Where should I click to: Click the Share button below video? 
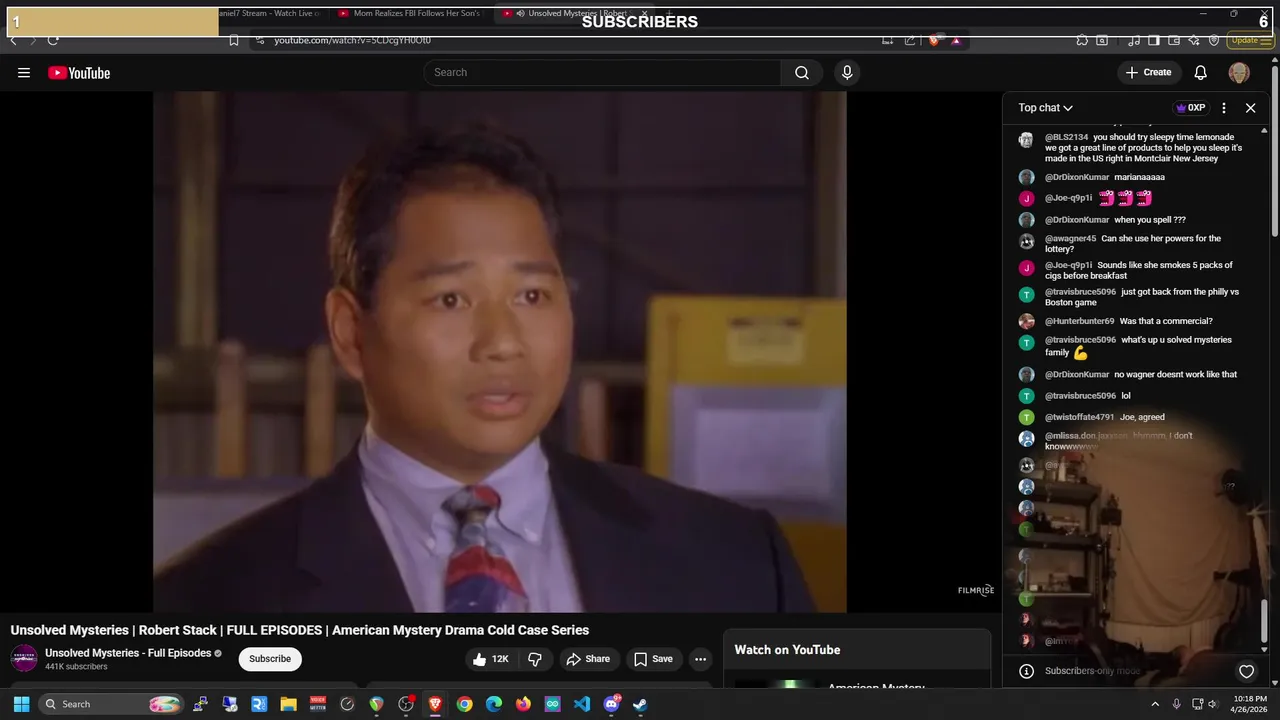pos(587,659)
